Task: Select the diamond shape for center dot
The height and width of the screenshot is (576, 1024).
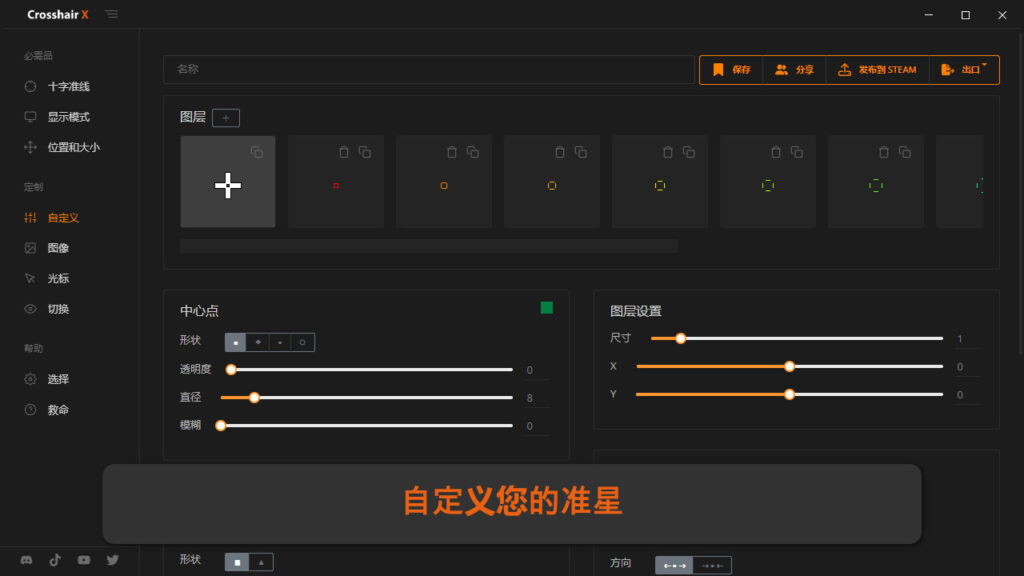Action: tap(258, 342)
